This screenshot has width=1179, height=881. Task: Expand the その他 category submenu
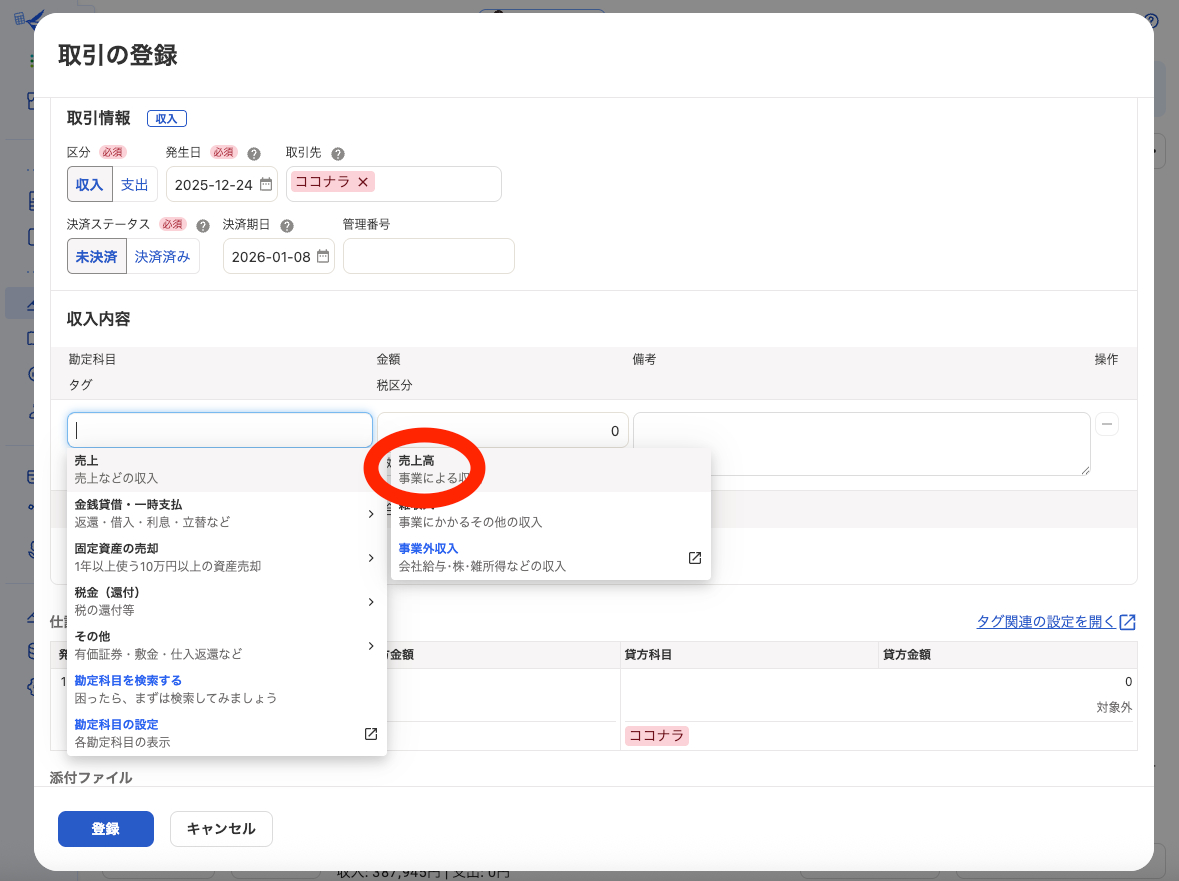tap(226, 645)
